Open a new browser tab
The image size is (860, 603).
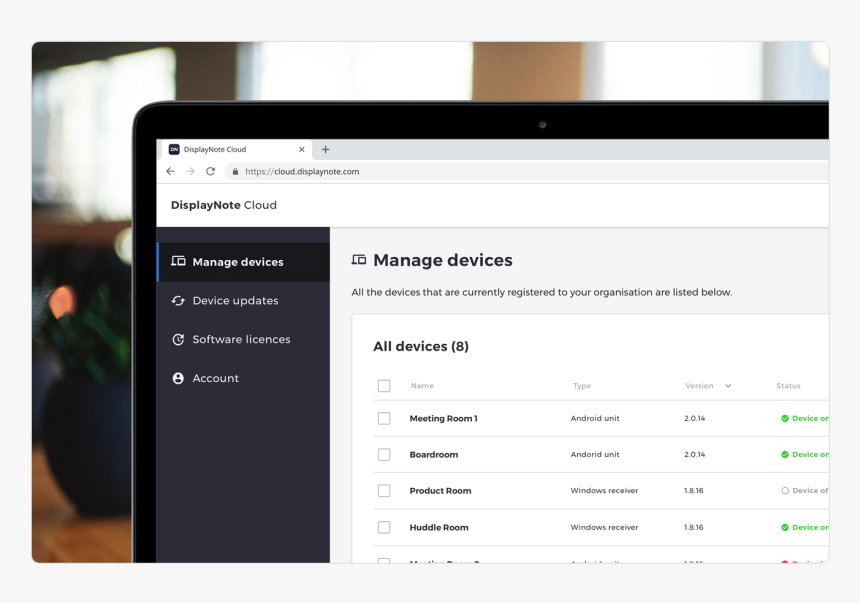point(325,149)
